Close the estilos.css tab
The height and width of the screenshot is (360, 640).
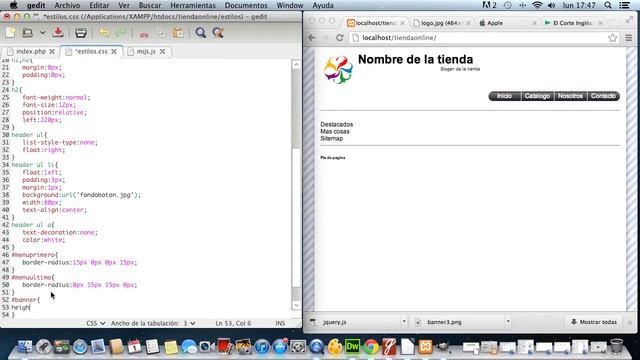tap(114, 51)
